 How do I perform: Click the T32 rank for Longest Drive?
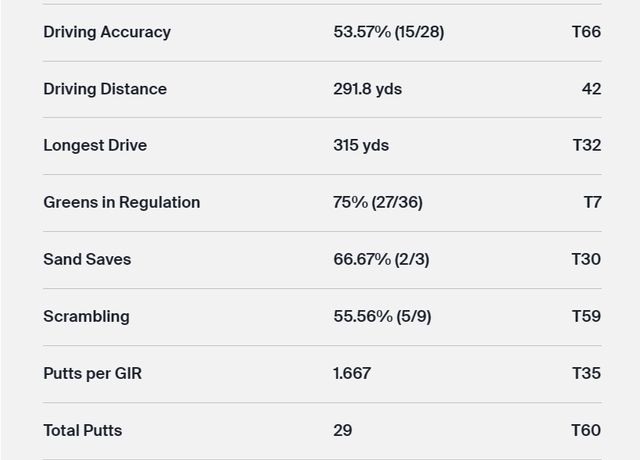(x=586, y=145)
